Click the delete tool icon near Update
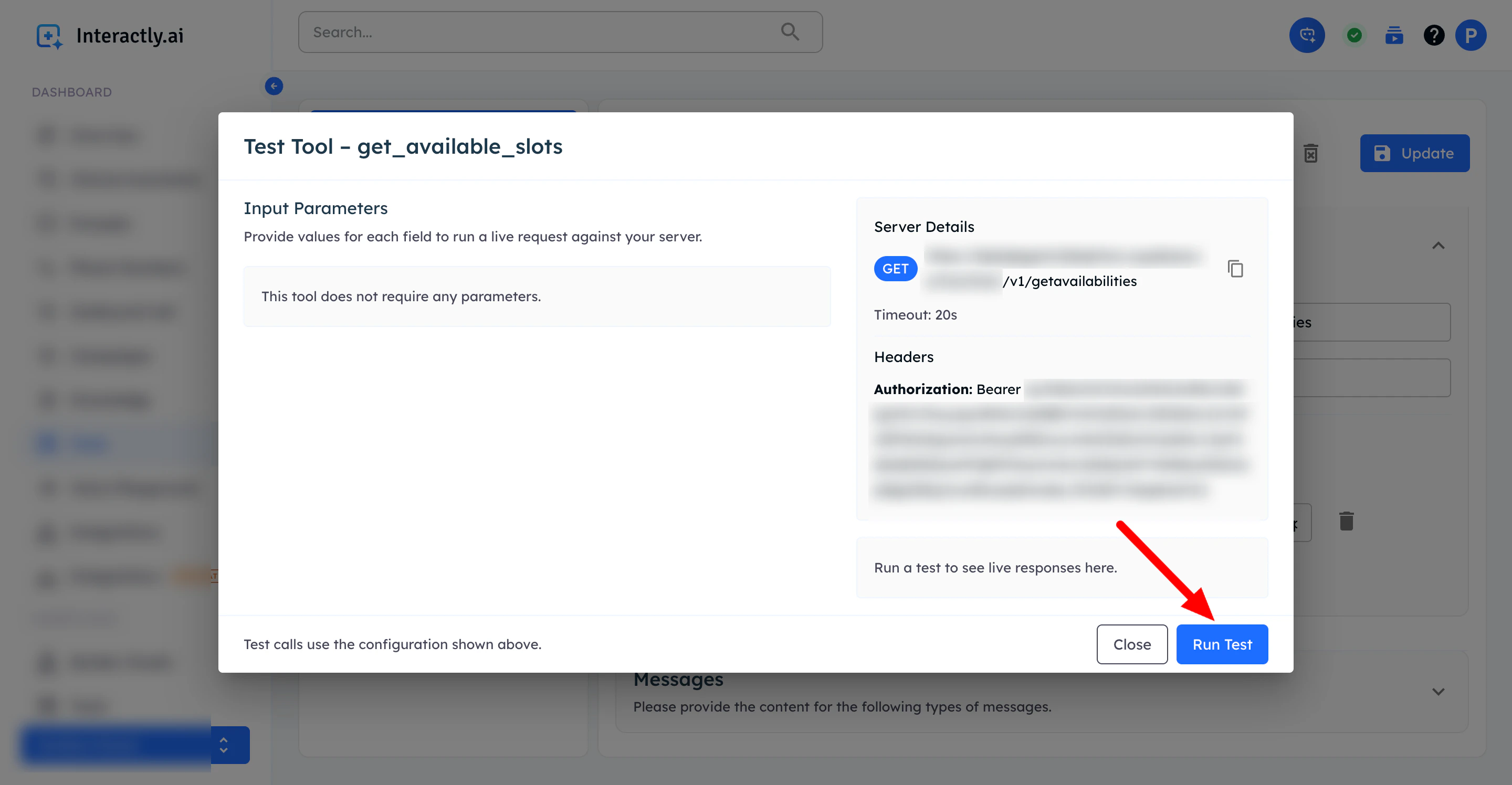Image resolution: width=1512 pixels, height=785 pixels. coord(1311,153)
